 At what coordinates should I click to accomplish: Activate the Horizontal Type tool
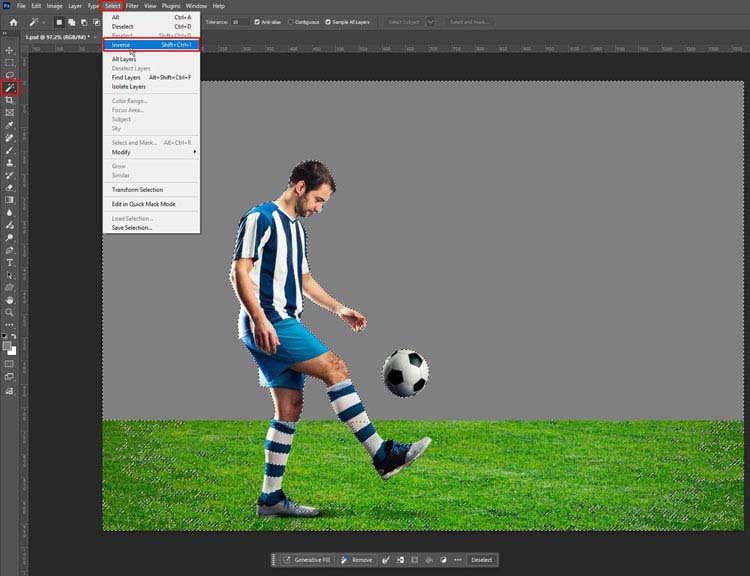click(10, 262)
